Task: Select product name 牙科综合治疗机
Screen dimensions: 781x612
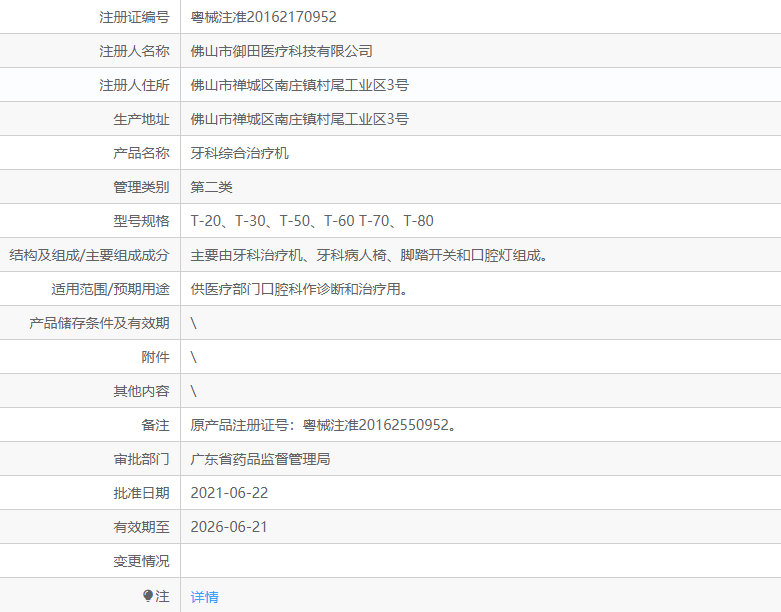Action: pyautogui.click(x=239, y=153)
